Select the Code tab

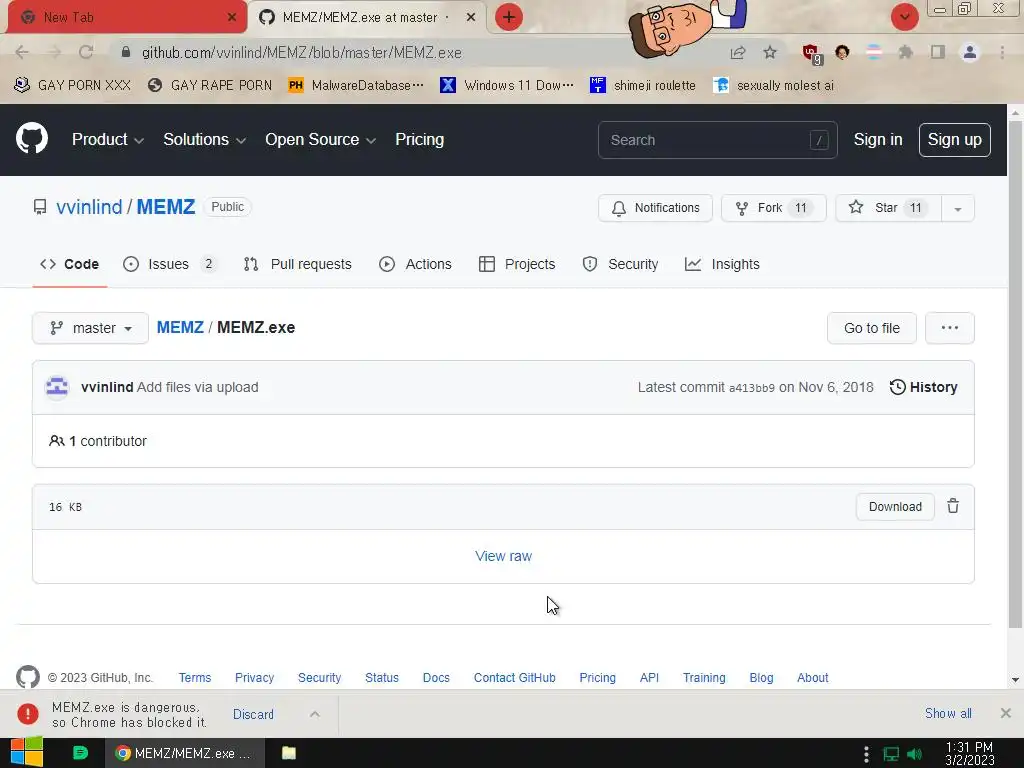tap(69, 264)
